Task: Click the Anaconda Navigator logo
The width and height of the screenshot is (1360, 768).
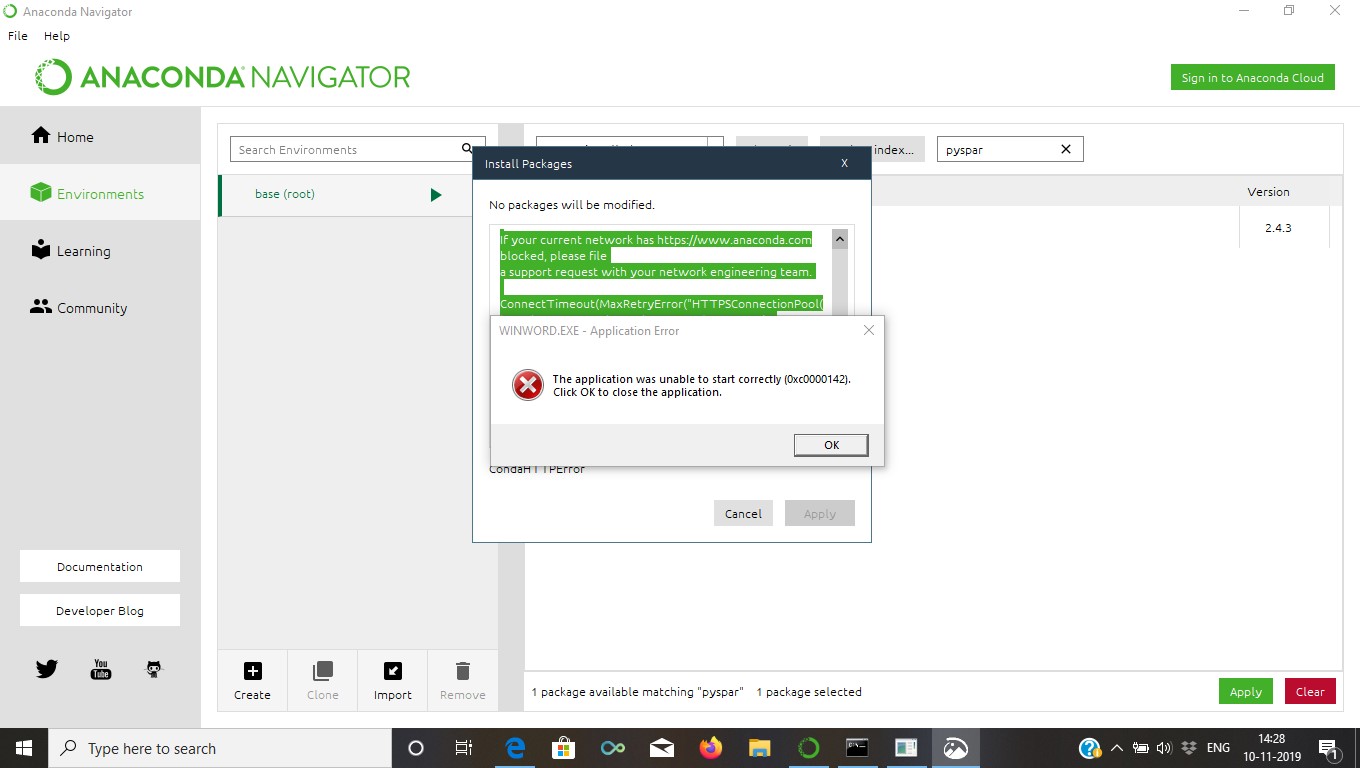Action: tap(223, 77)
